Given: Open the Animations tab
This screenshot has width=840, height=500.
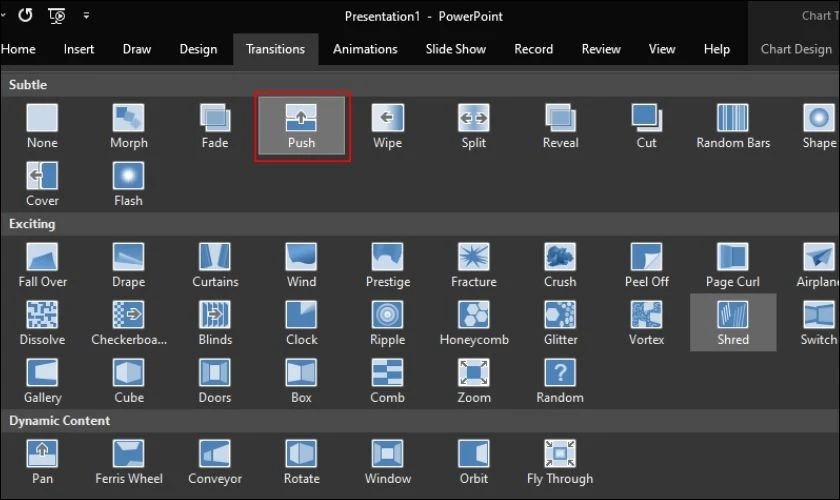Looking at the screenshot, I should coord(365,49).
